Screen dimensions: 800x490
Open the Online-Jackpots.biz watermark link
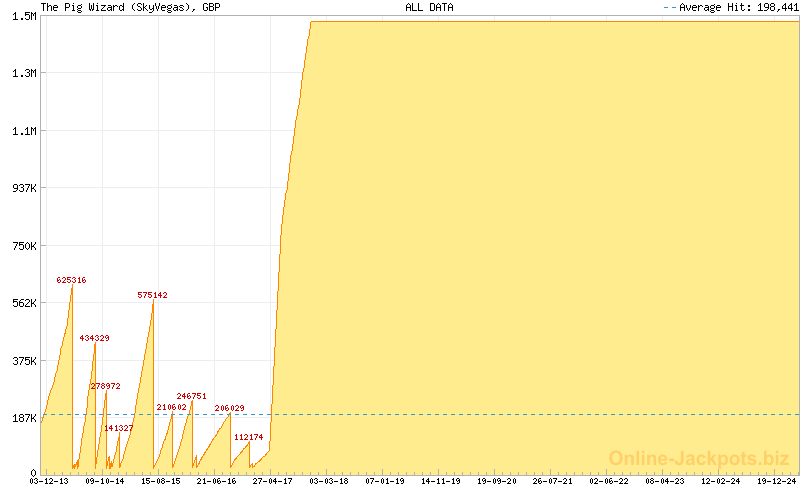(699, 458)
